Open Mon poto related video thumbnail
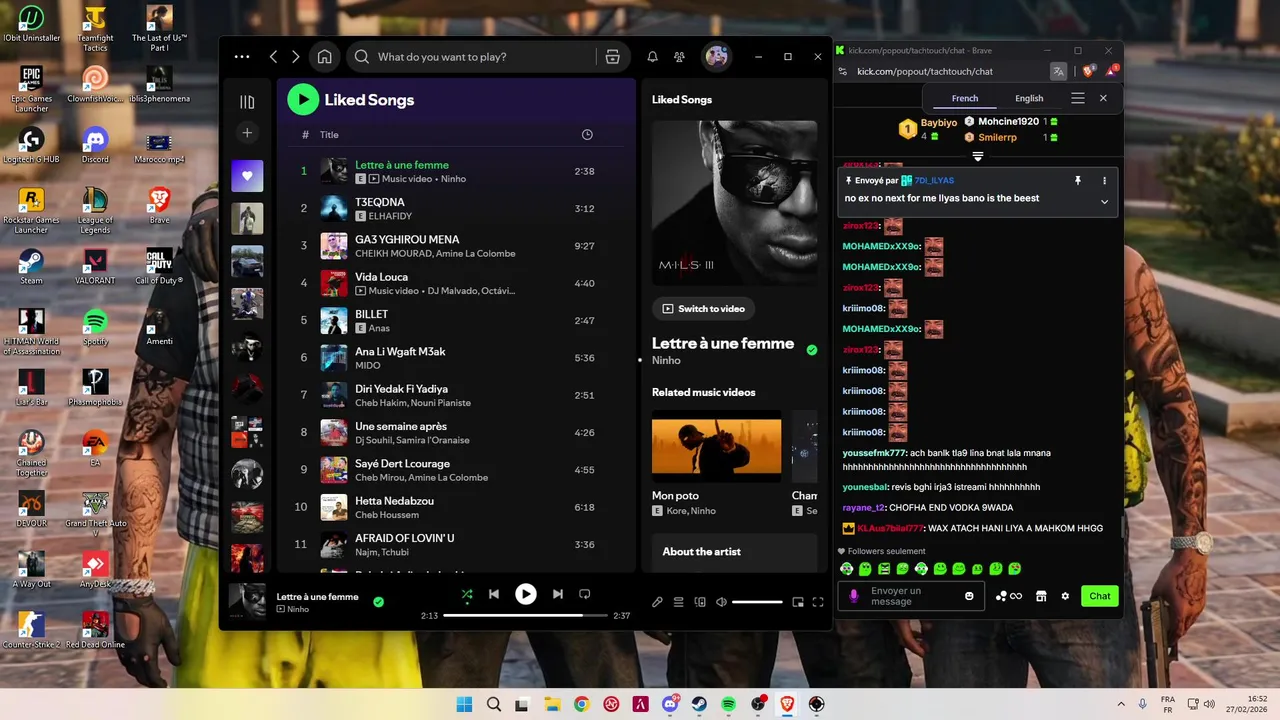The image size is (1280, 720). (716, 446)
